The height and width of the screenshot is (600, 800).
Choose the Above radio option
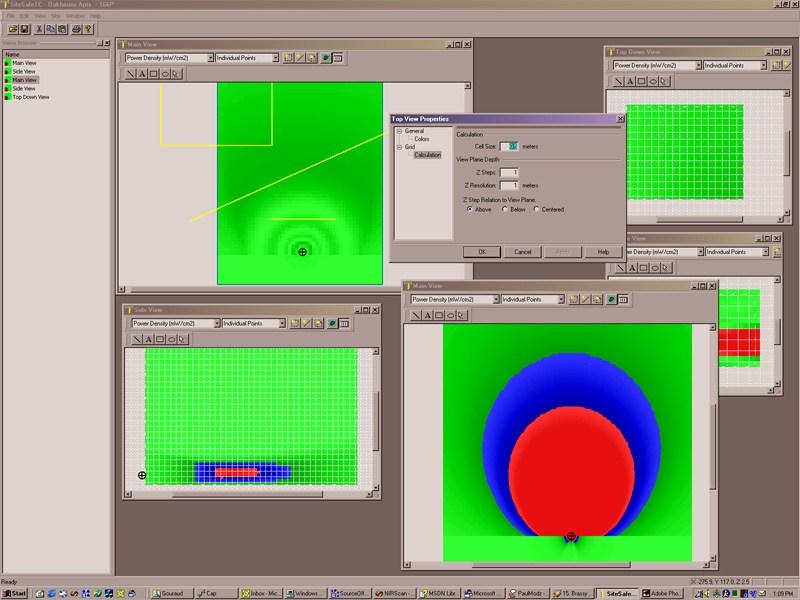[x=469, y=209]
